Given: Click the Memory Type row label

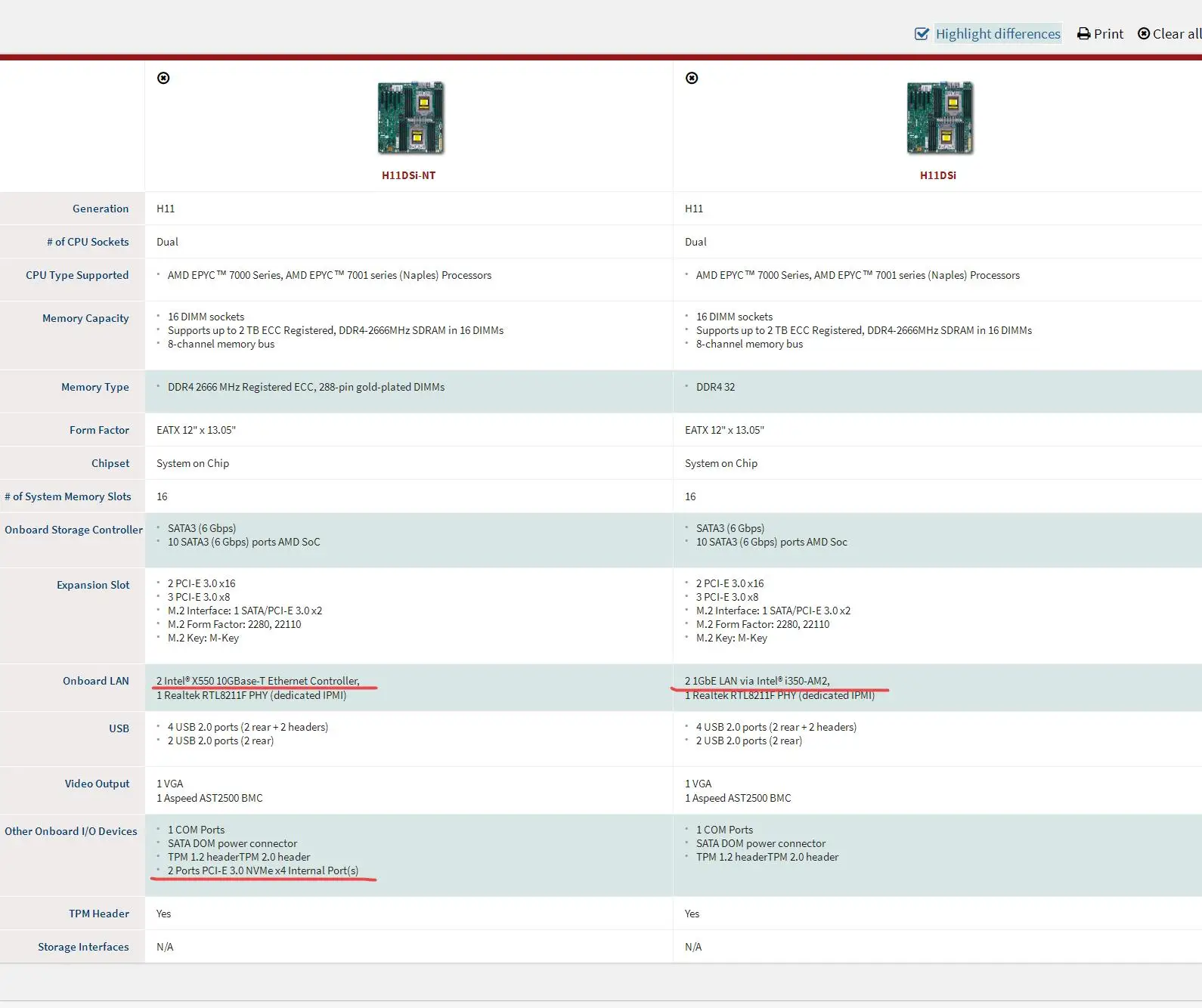Looking at the screenshot, I should tap(95, 387).
